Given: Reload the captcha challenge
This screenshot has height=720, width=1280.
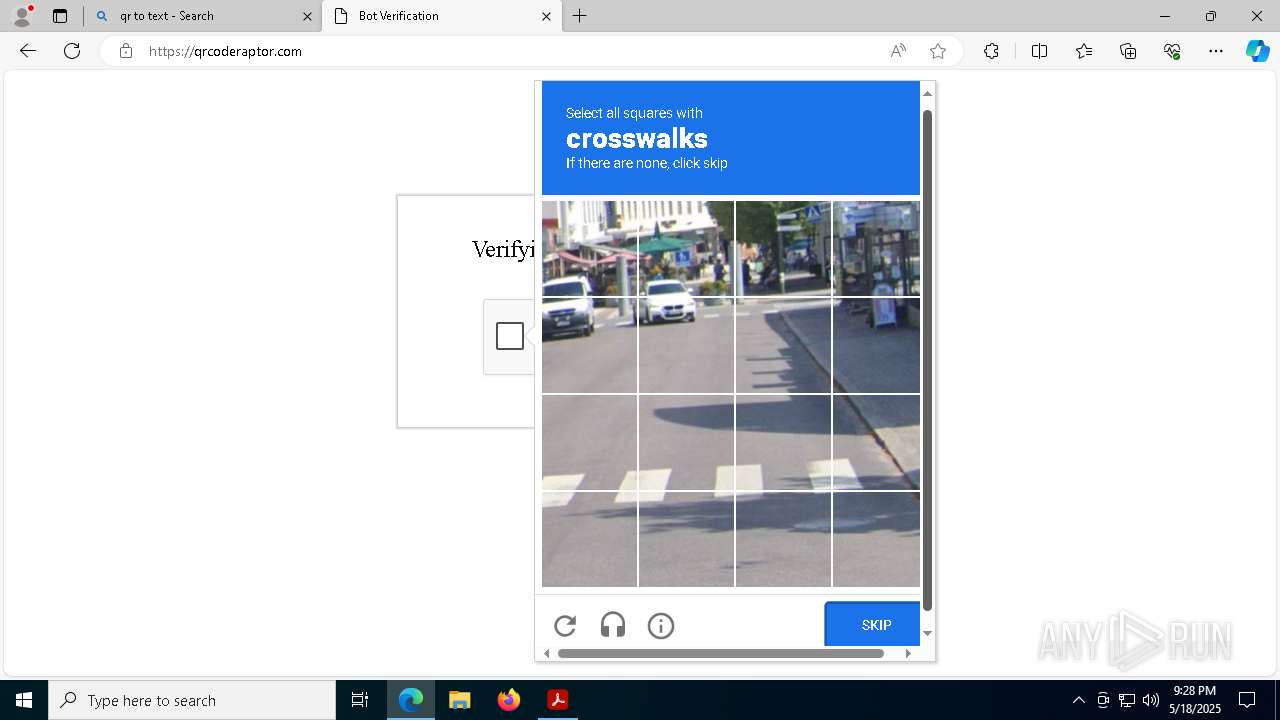Looking at the screenshot, I should click(565, 626).
